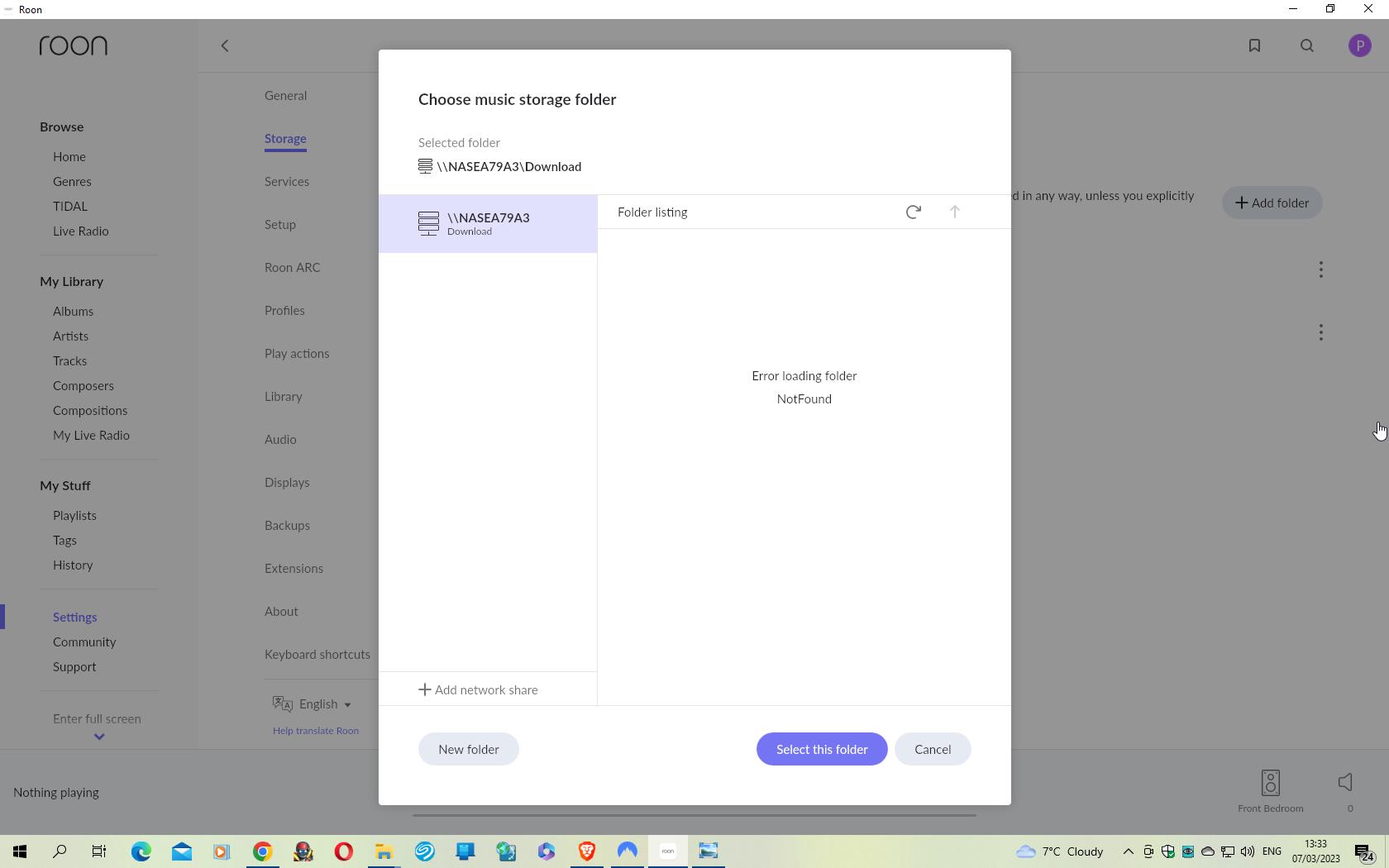Go up one folder level
Screen dimensions: 1389x868
coord(954,212)
